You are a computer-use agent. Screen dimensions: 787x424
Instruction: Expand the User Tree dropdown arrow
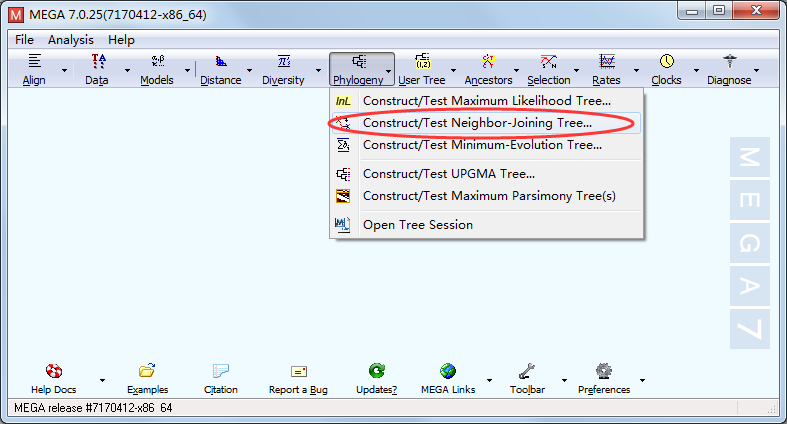click(453, 70)
